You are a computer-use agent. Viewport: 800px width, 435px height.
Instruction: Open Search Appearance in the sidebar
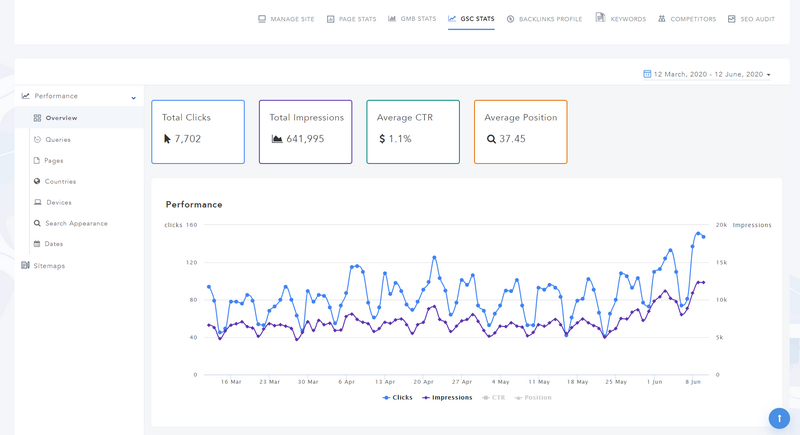pos(76,223)
